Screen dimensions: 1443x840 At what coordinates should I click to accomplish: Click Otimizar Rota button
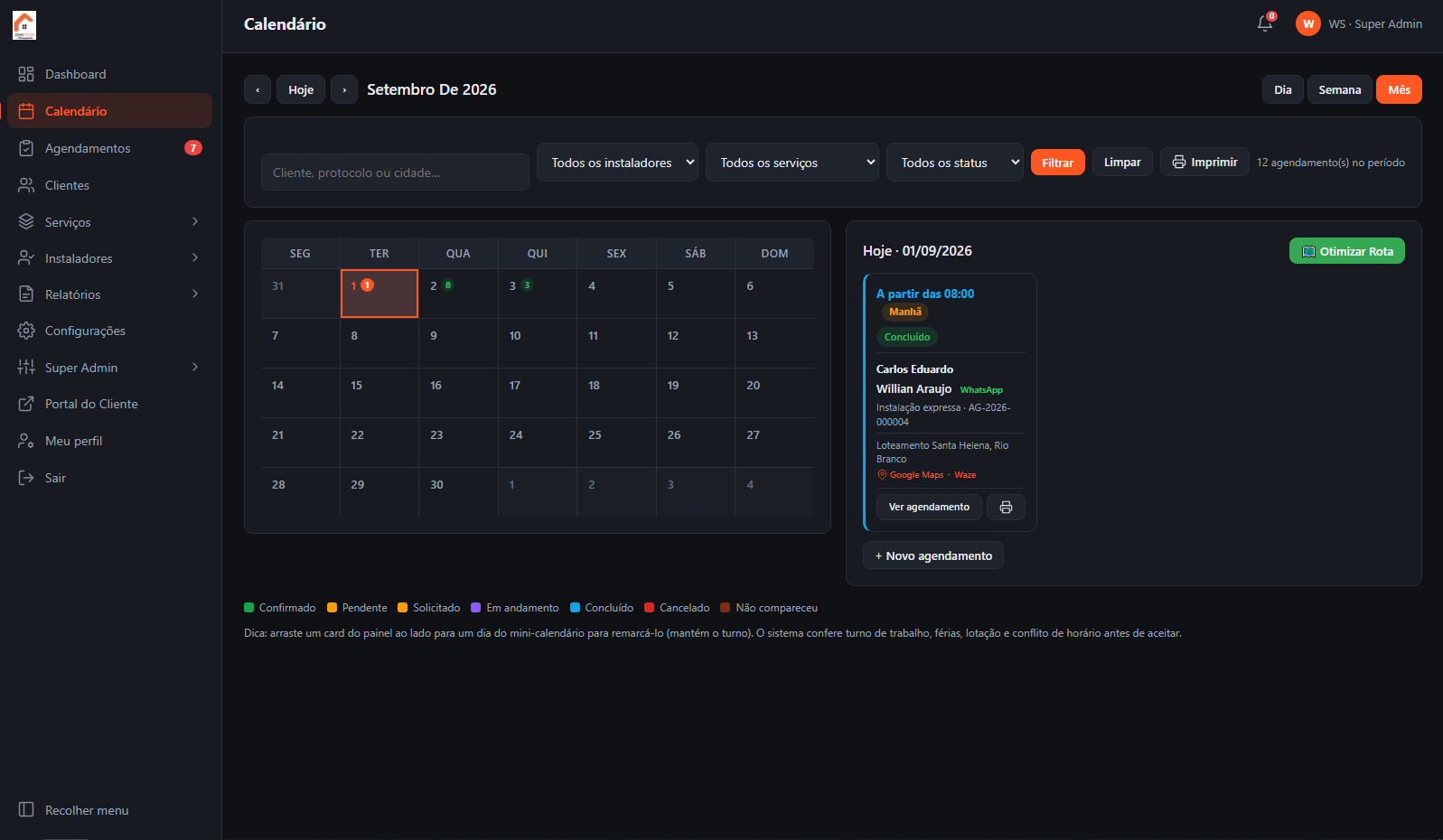click(1346, 251)
